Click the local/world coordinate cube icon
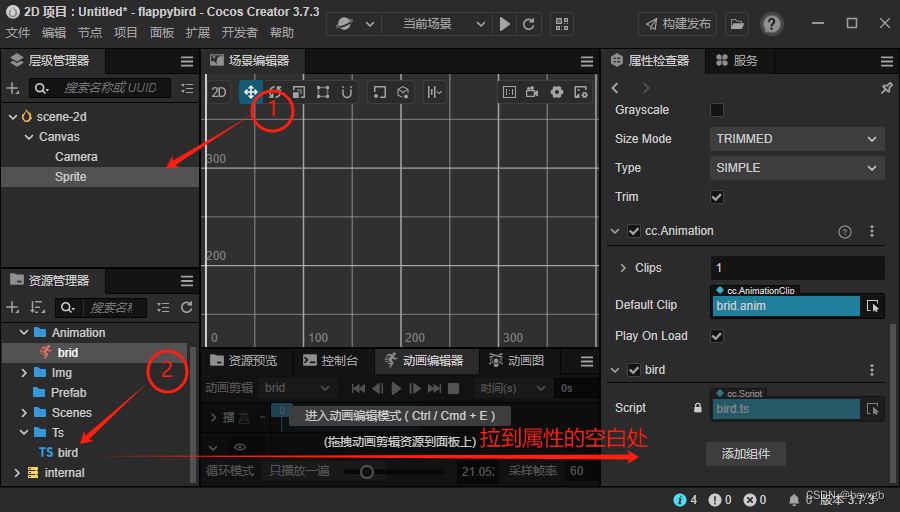 coord(403,92)
